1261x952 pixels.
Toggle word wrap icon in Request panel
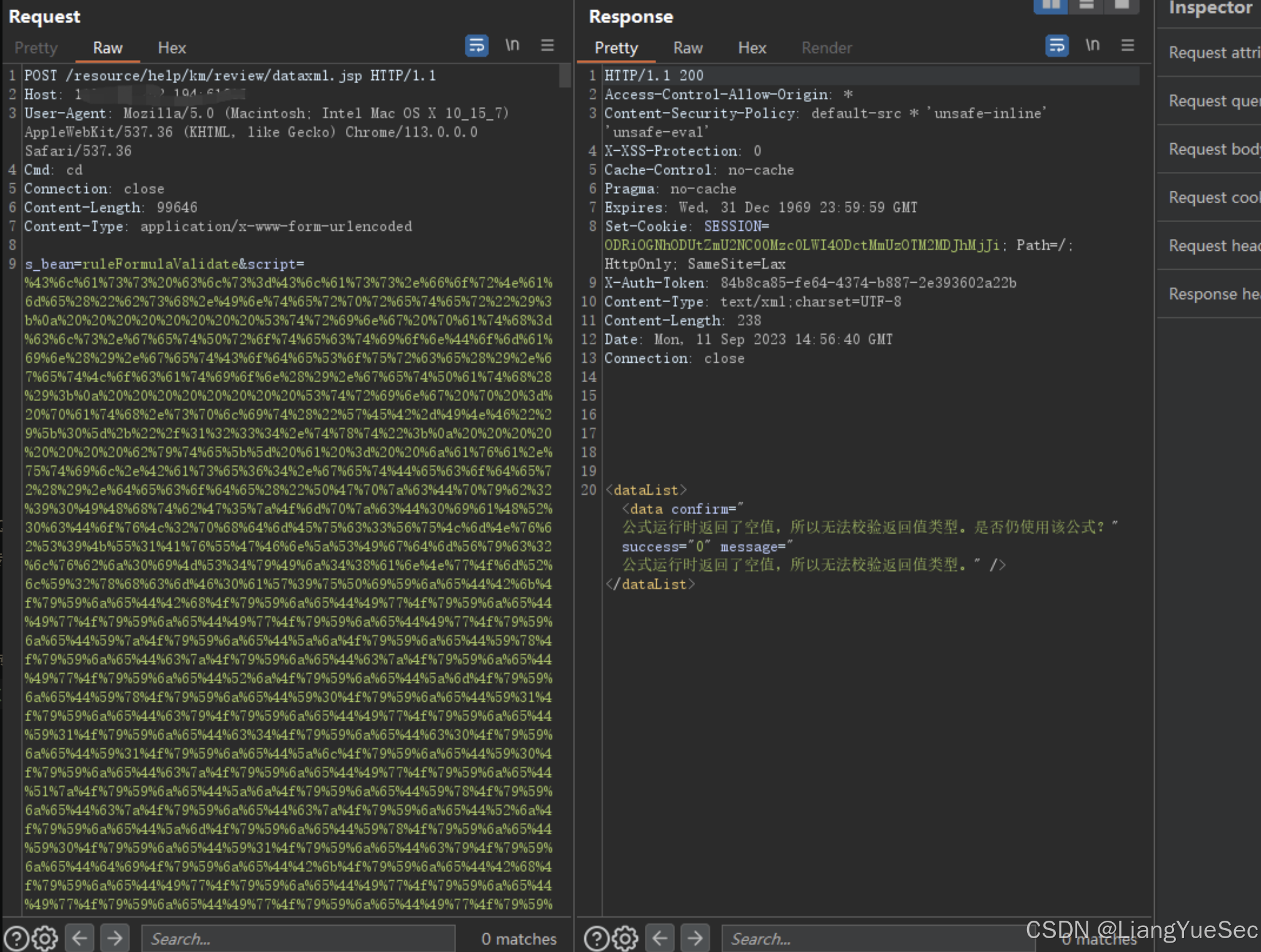click(x=477, y=46)
